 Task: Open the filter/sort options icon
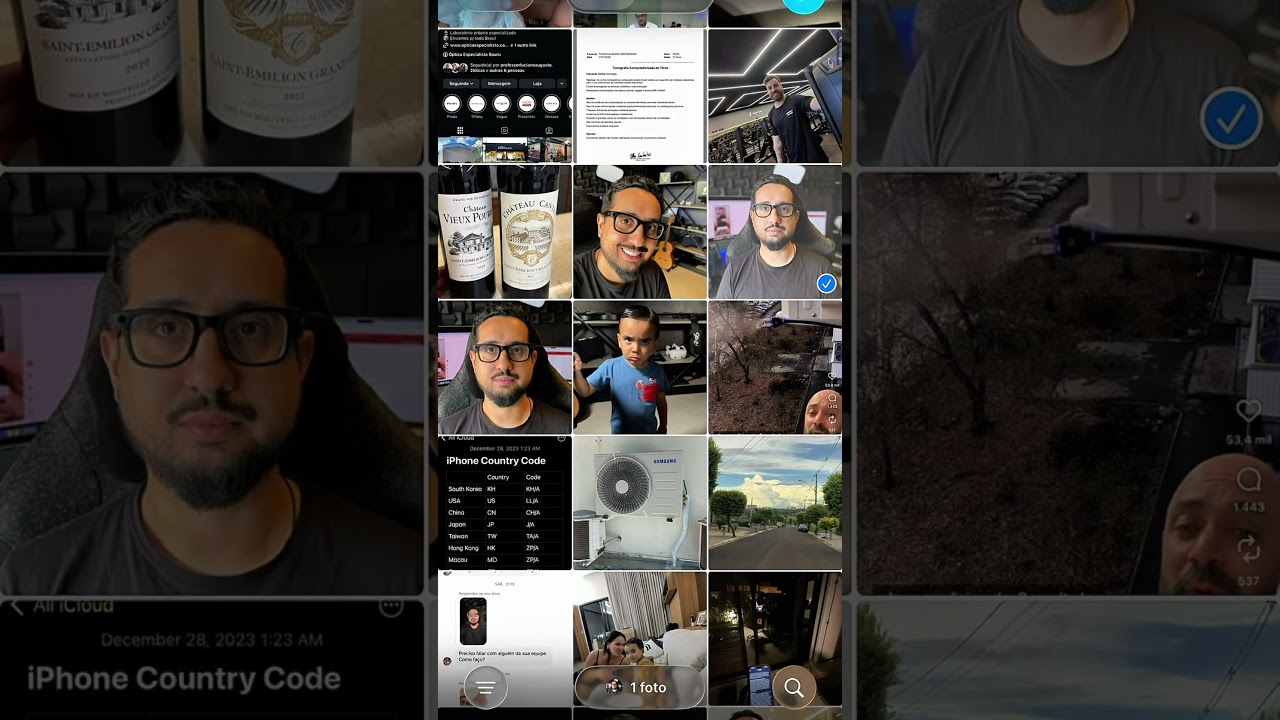[x=486, y=688]
